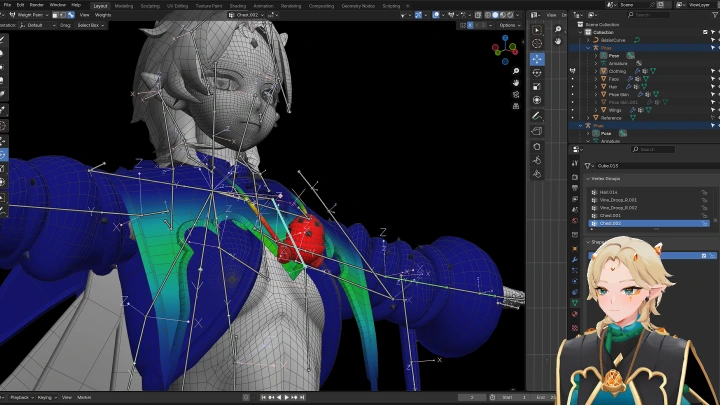Open the Playback menu in timeline
The image size is (720, 405).
(x=22, y=397)
